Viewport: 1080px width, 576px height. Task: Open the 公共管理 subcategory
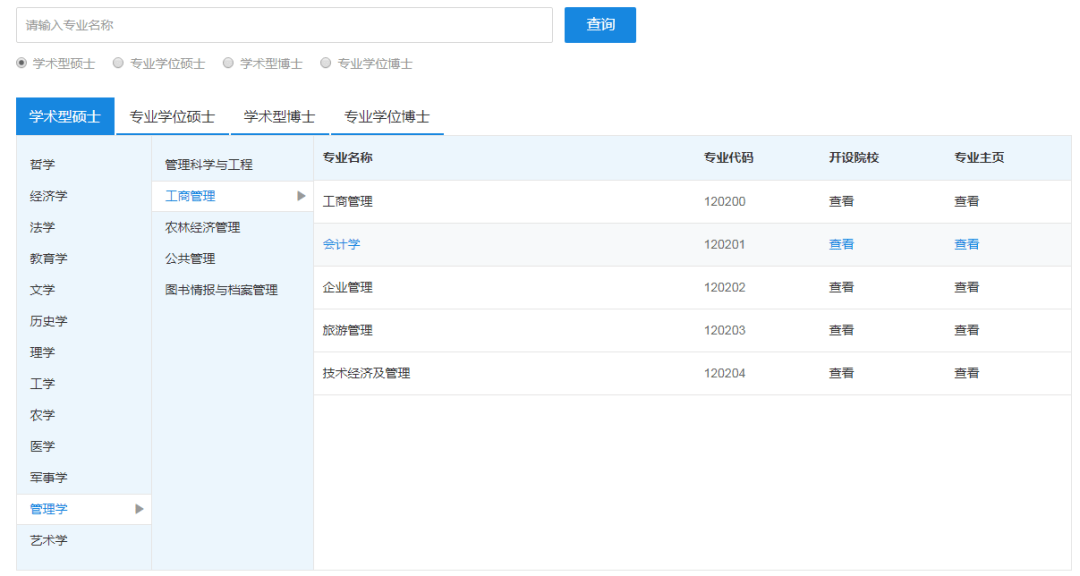pyautogui.click(x=190, y=259)
